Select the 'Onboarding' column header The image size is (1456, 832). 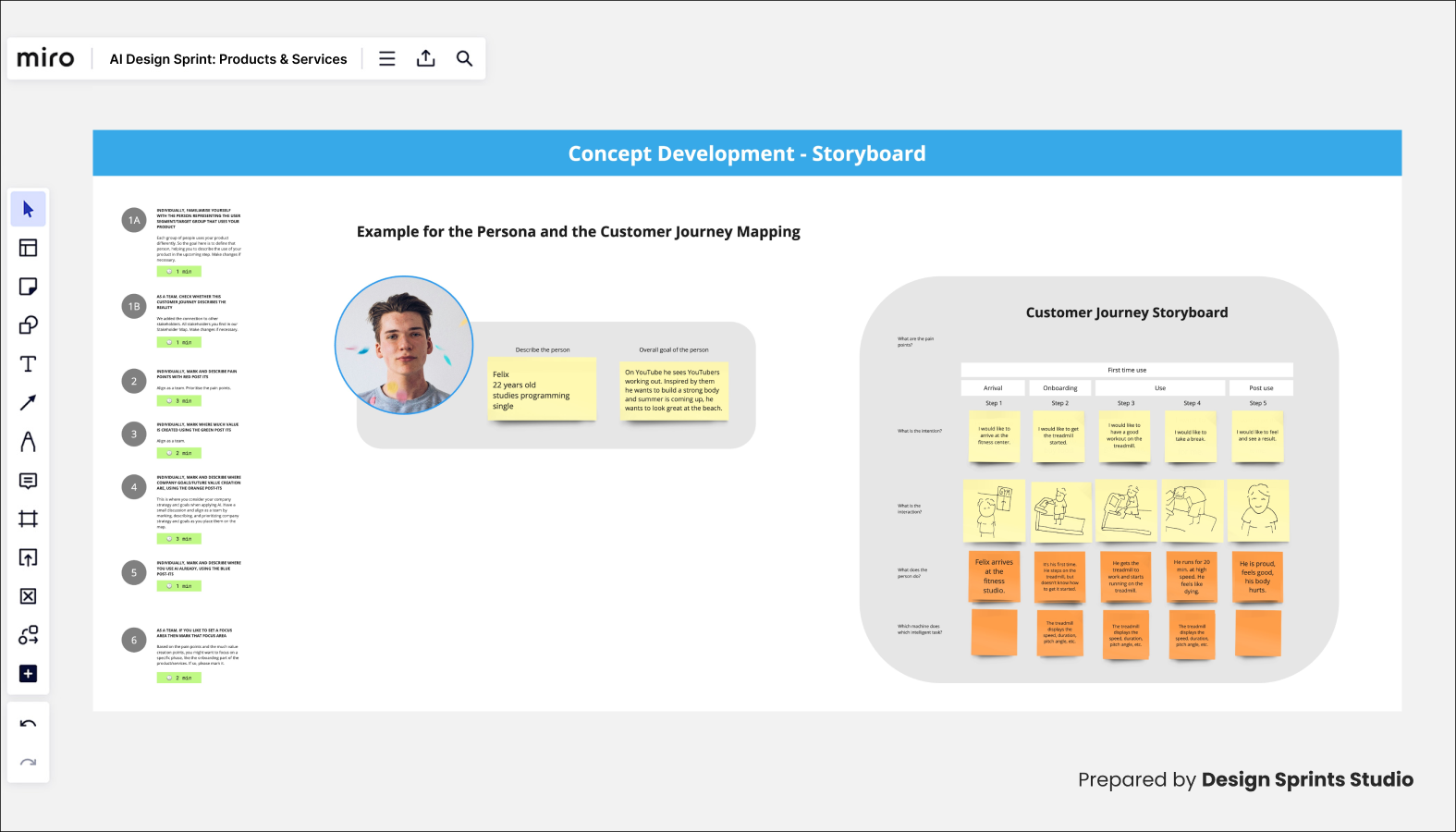(1060, 388)
